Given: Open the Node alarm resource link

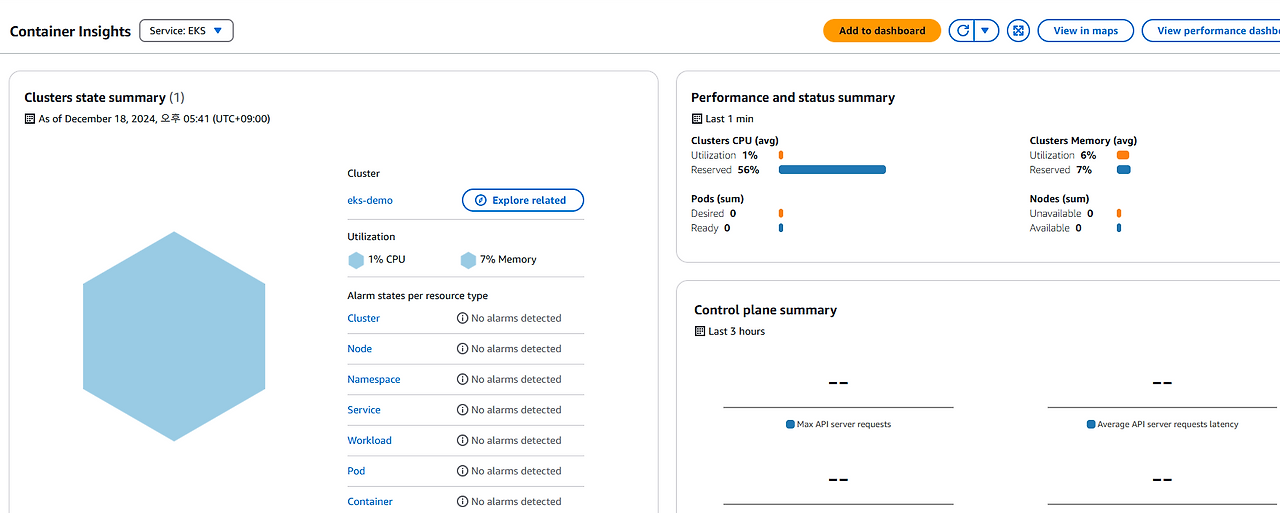Looking at the screenshot, I should 359,349.
